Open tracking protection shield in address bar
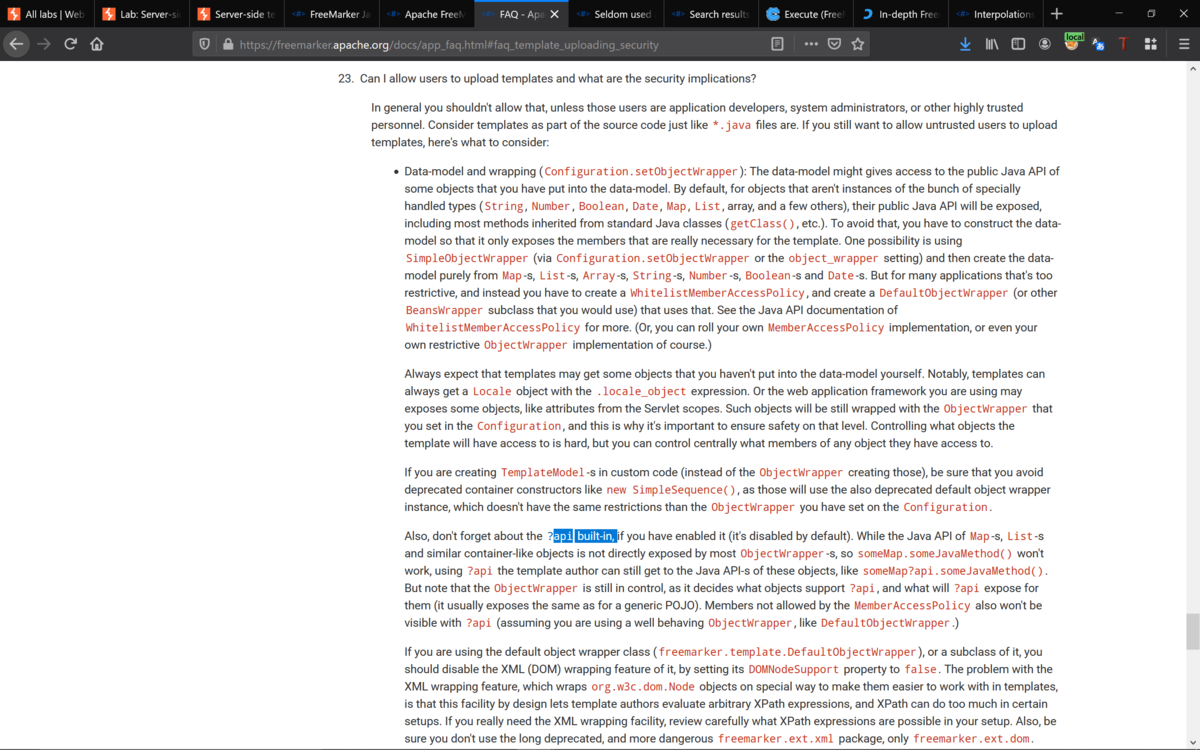The image size is (1200, 750). tap(205, 44)
